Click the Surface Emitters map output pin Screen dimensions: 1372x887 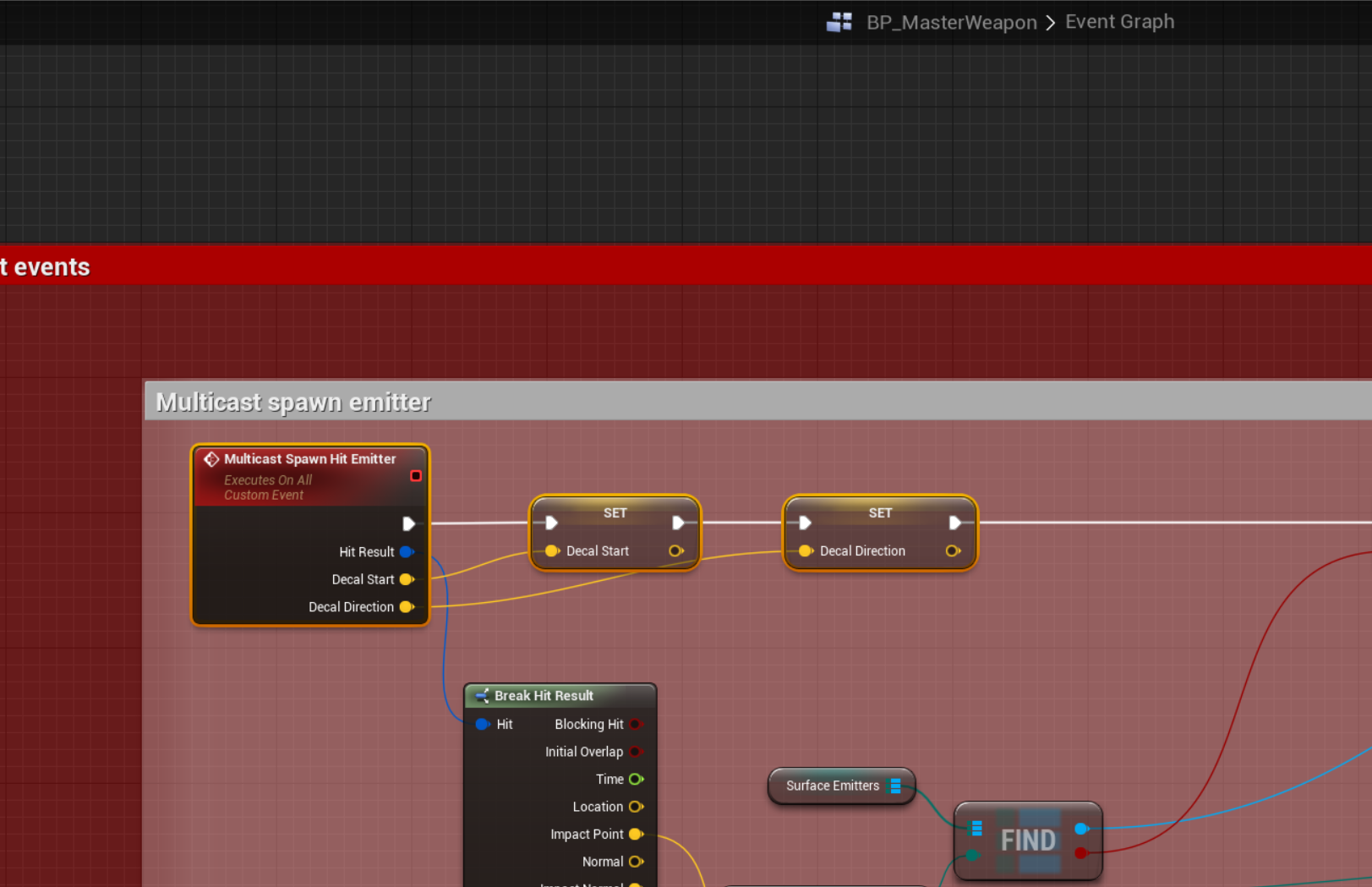click(x=895, y=786)
